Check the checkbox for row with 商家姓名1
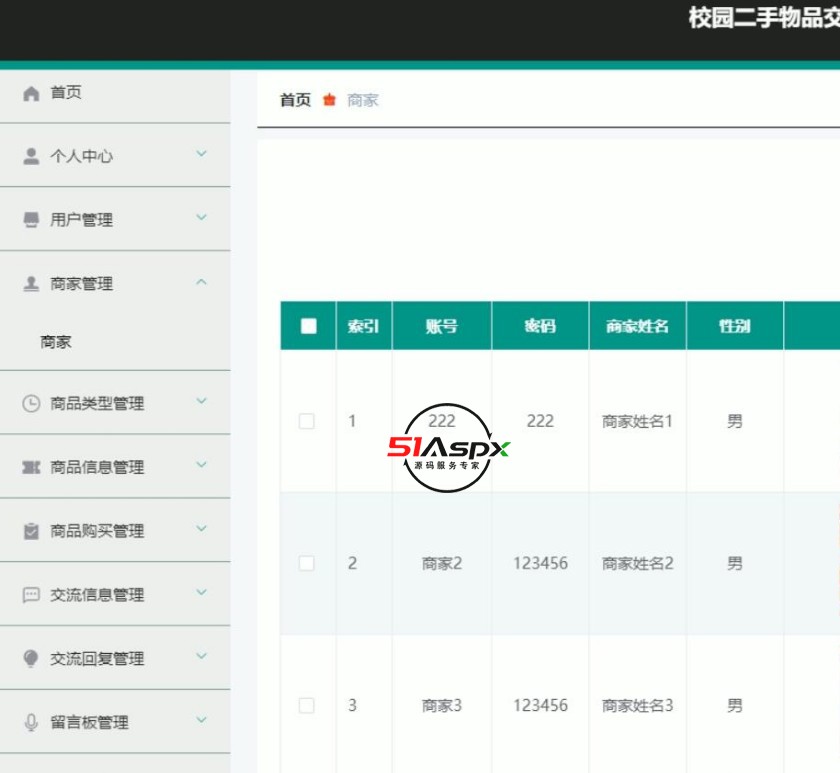Viewport: 840px width, 773px height. point(307,421)
